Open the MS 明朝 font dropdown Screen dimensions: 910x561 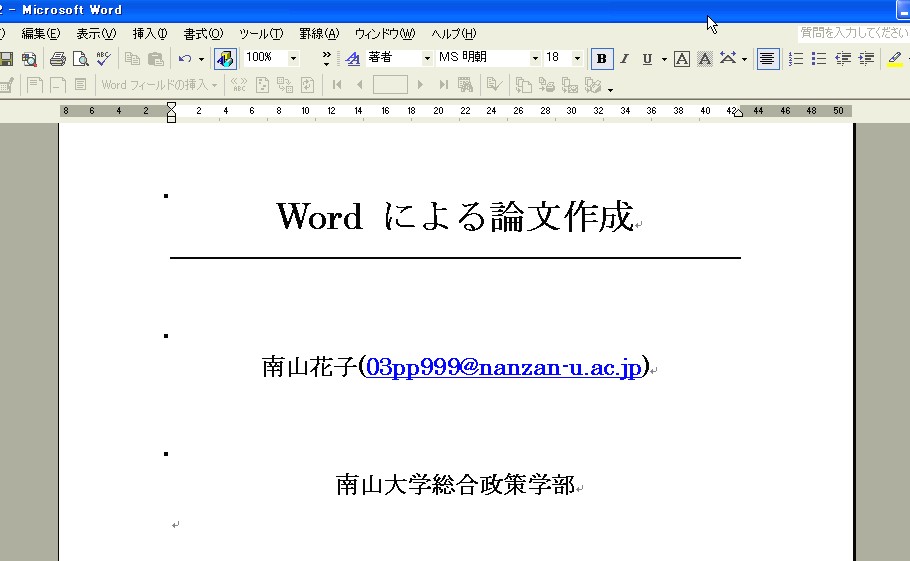(x=535, y=58)
